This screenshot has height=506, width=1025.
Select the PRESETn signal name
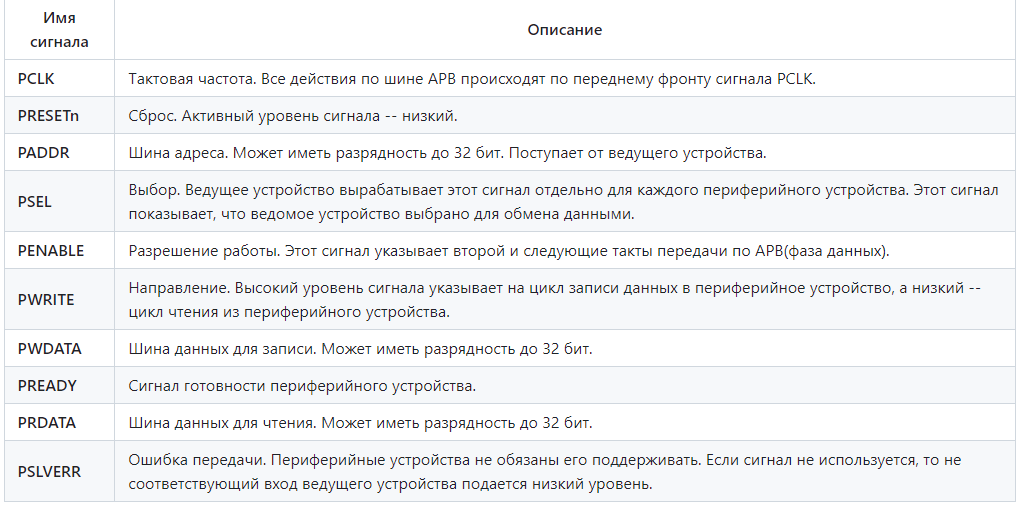click(48, 116)
